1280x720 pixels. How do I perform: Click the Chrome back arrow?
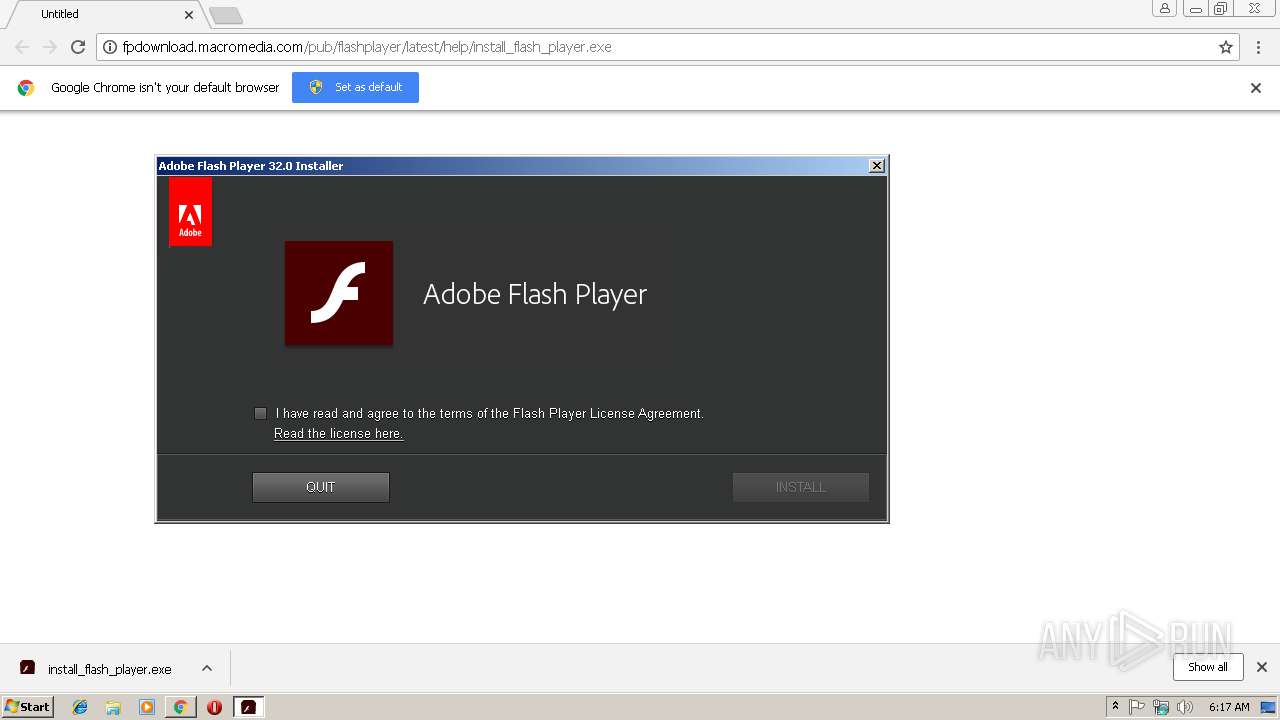coord(22,47)
